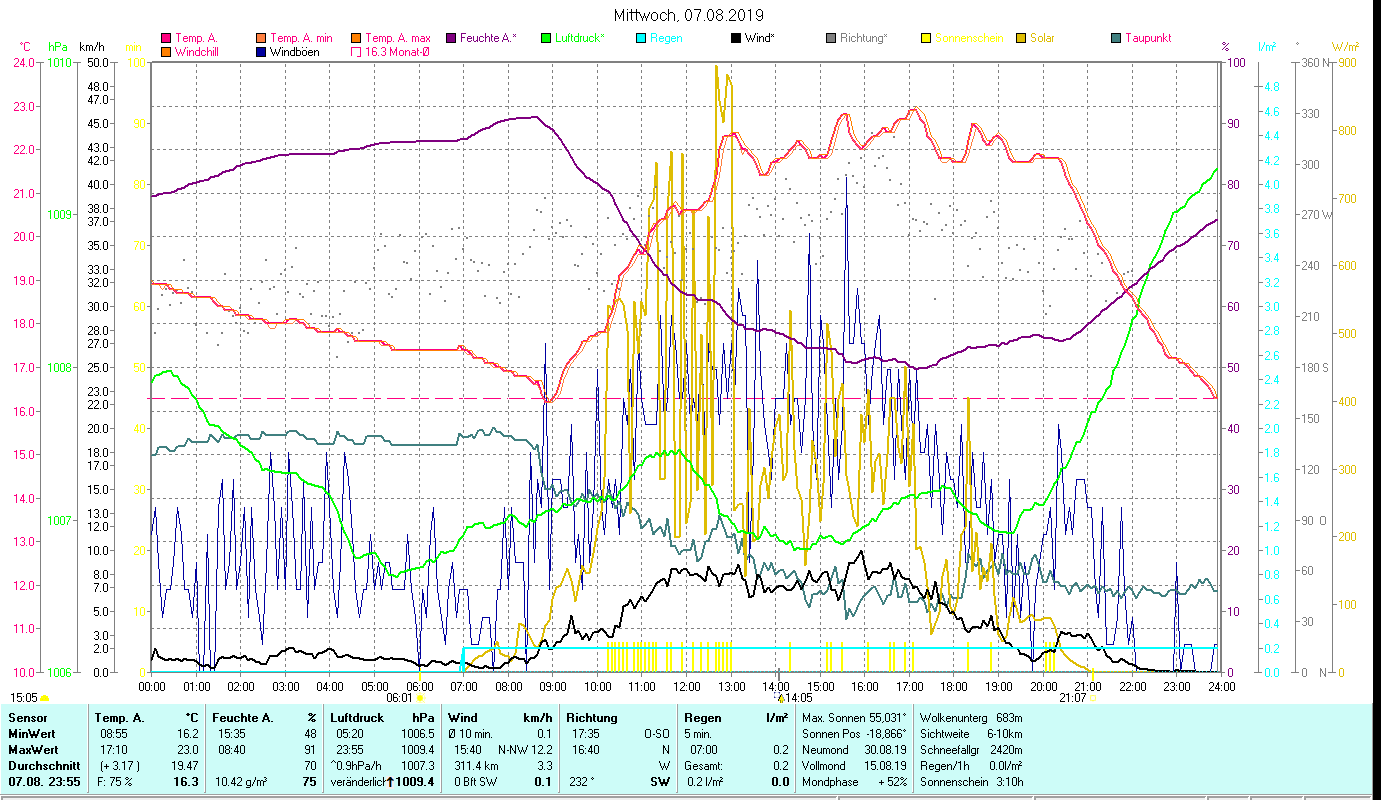Screen dimensions: 1381x800
Task: Select the Luftdruck* green legend square
Action: coord(546,38)
